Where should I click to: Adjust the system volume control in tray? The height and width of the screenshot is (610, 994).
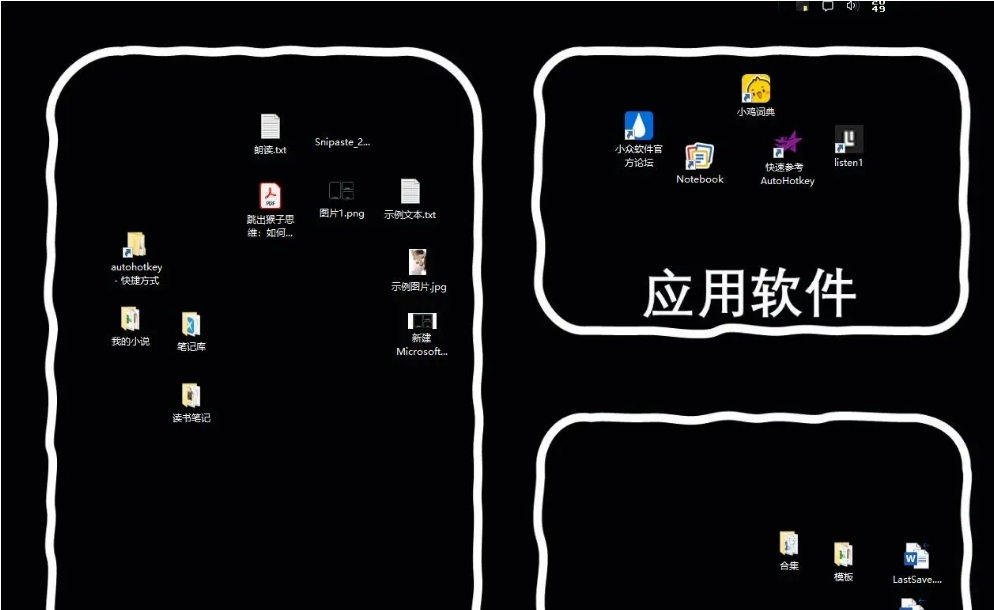(x=850, y=6)
